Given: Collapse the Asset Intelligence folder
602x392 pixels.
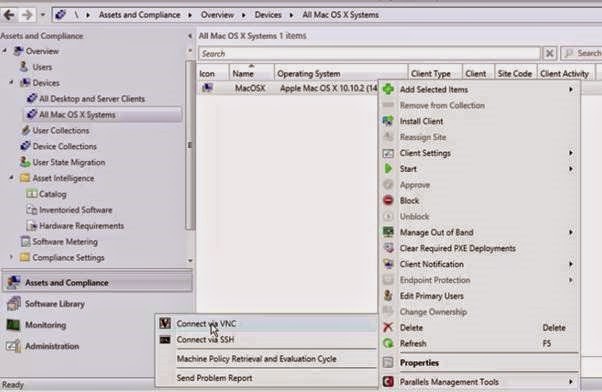Looking at the screenshot, I should [12, 178].
